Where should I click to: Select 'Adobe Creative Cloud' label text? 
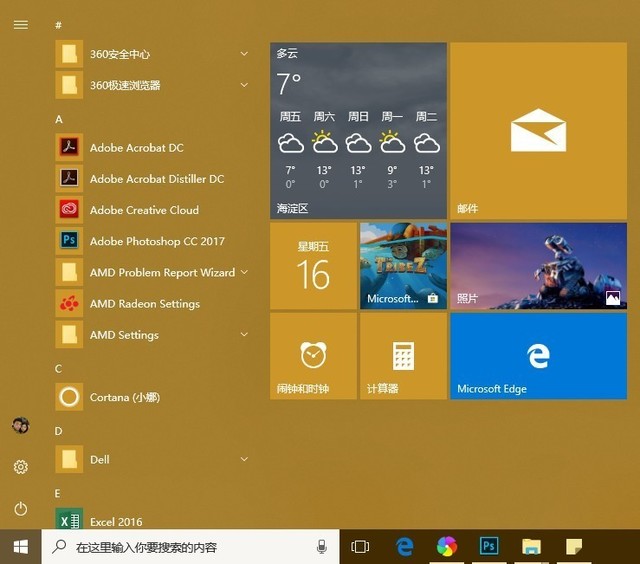click(144, 210)
